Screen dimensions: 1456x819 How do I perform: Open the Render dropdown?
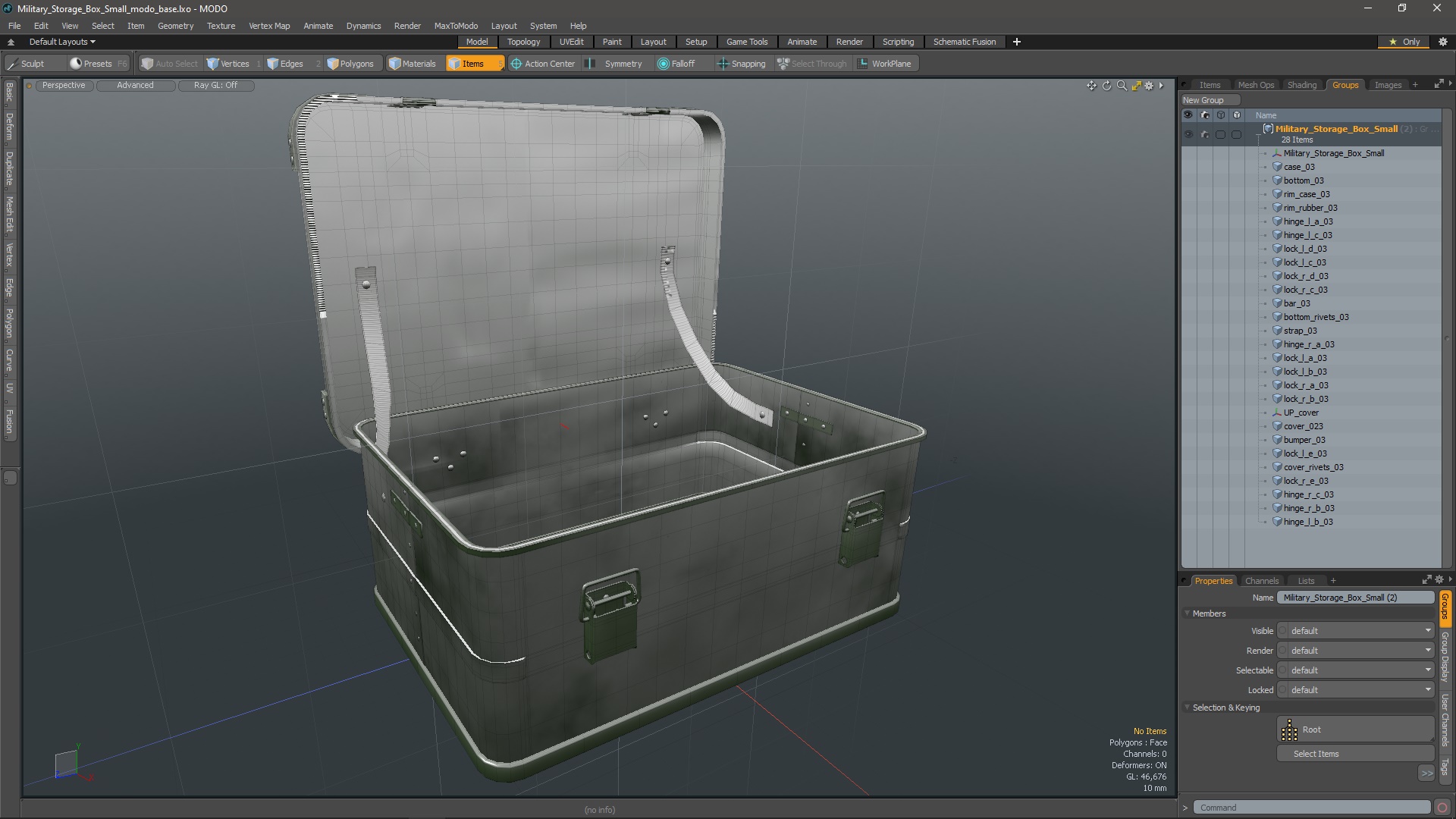[x=1356, y=651]
